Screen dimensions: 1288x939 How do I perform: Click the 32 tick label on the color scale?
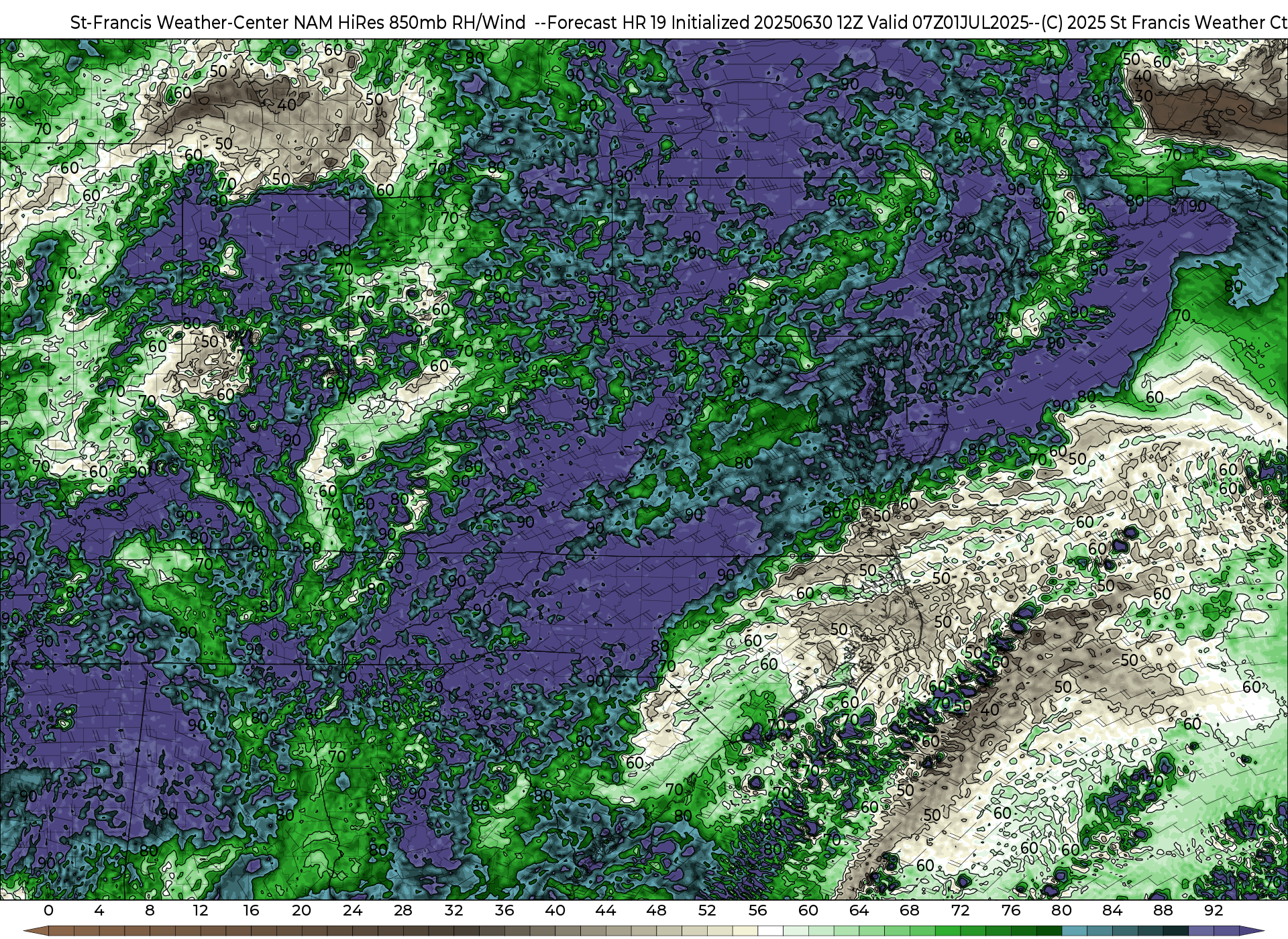tap(454, 910)
